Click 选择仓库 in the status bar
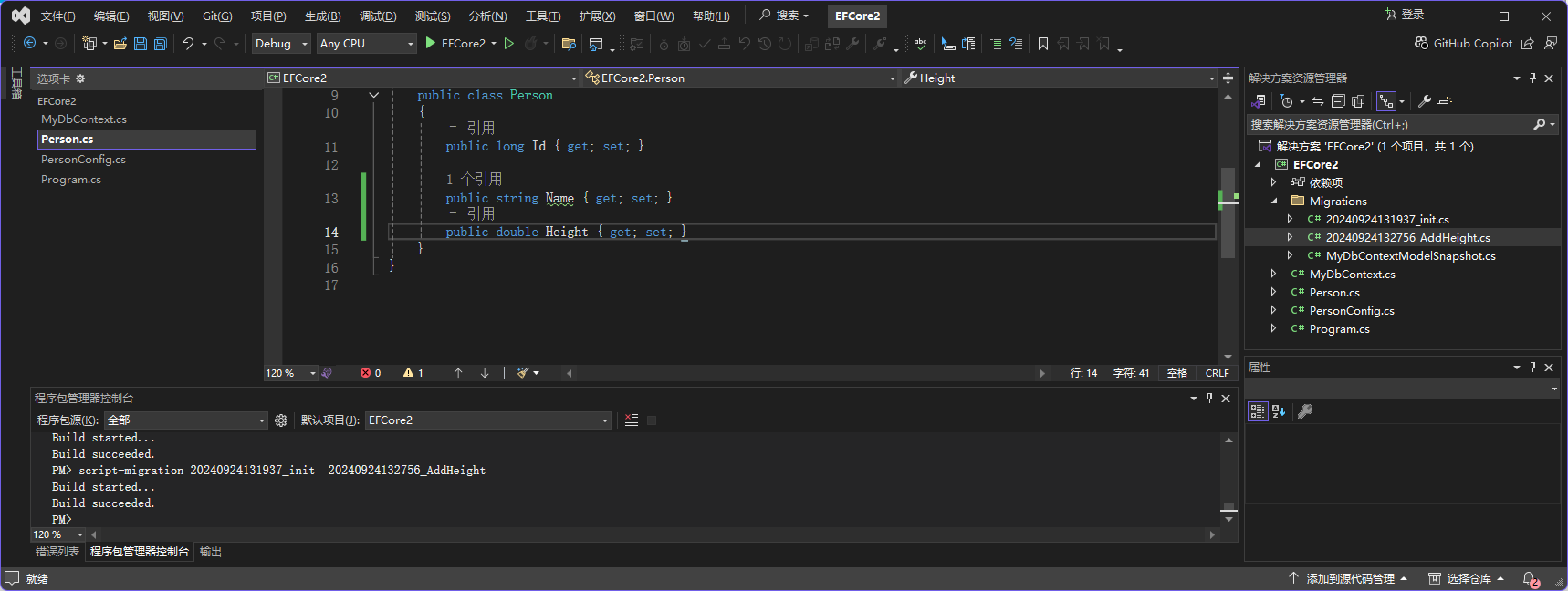 tap(1466, 579)
